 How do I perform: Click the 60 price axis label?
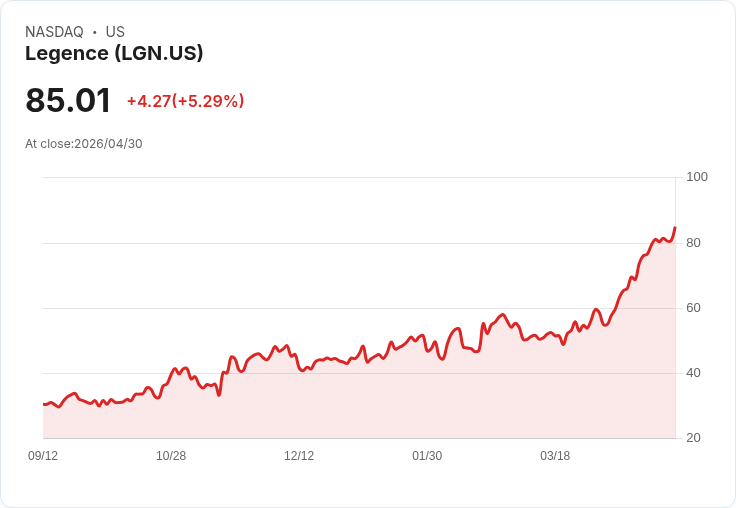[693, 308]
